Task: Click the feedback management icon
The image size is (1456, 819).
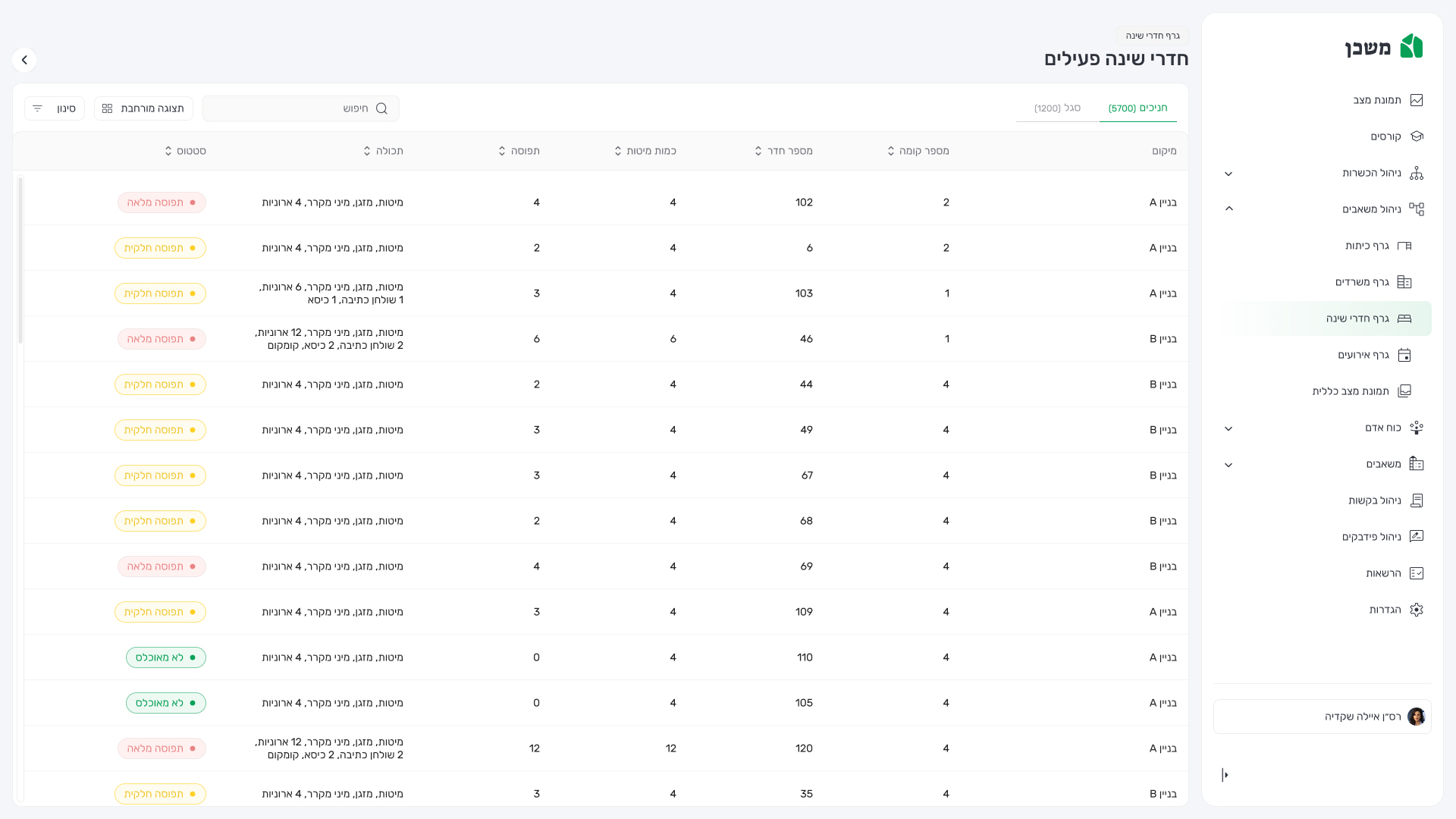Action: coord(1416,537)
